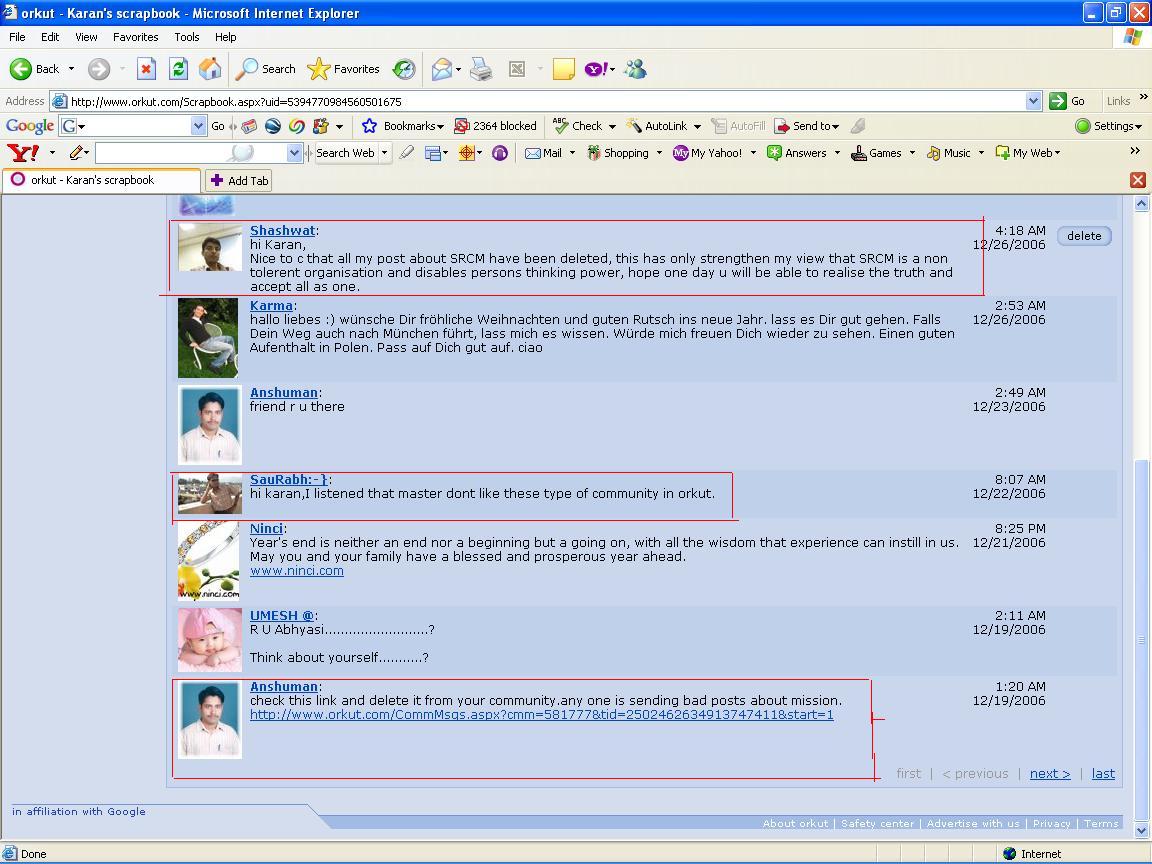Expand the Links bar chevron

(x=1143, y=97)
